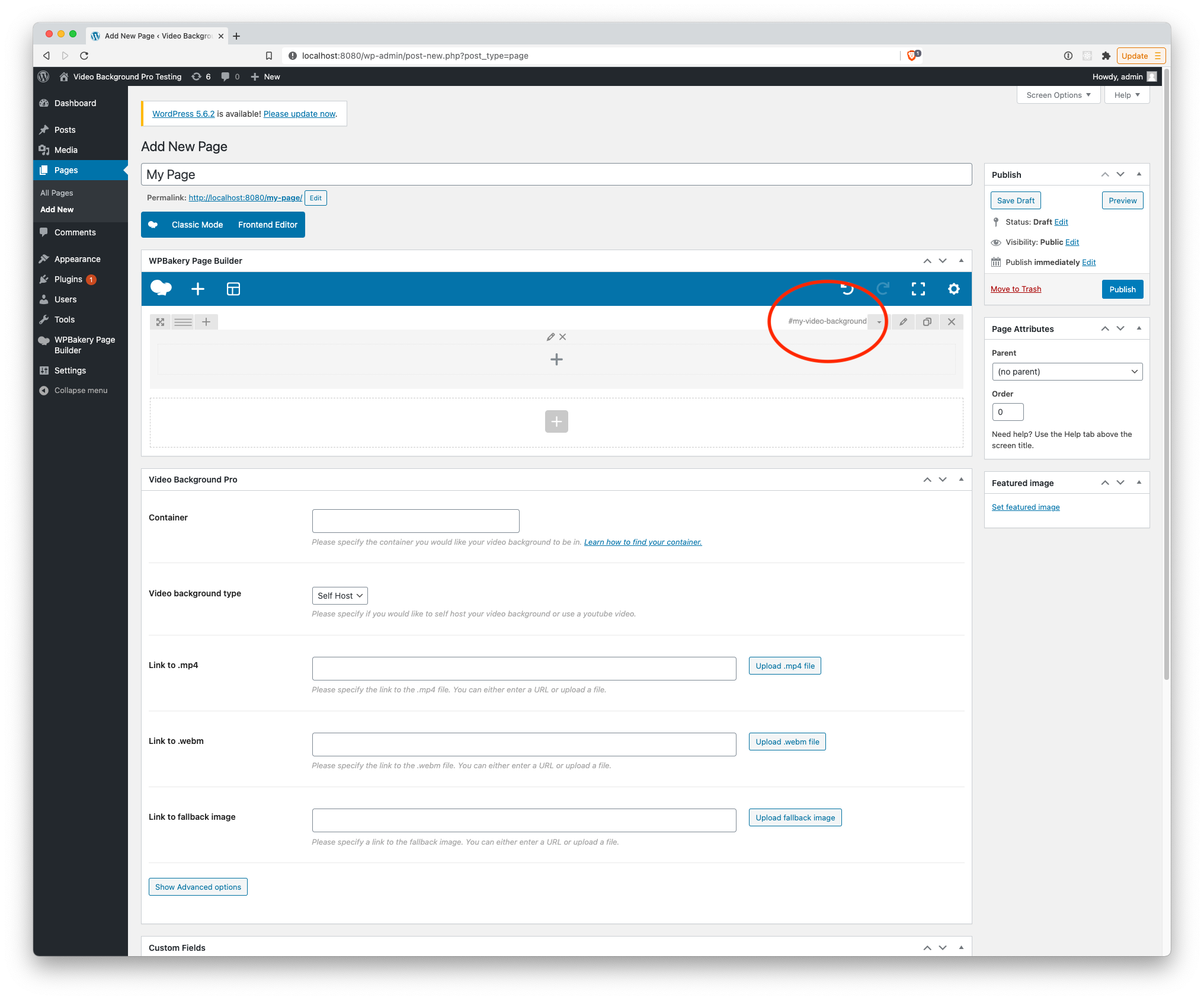Click Upload .mp4 file button
The height and width of the screenshot is (1000, 1204).
783,665
